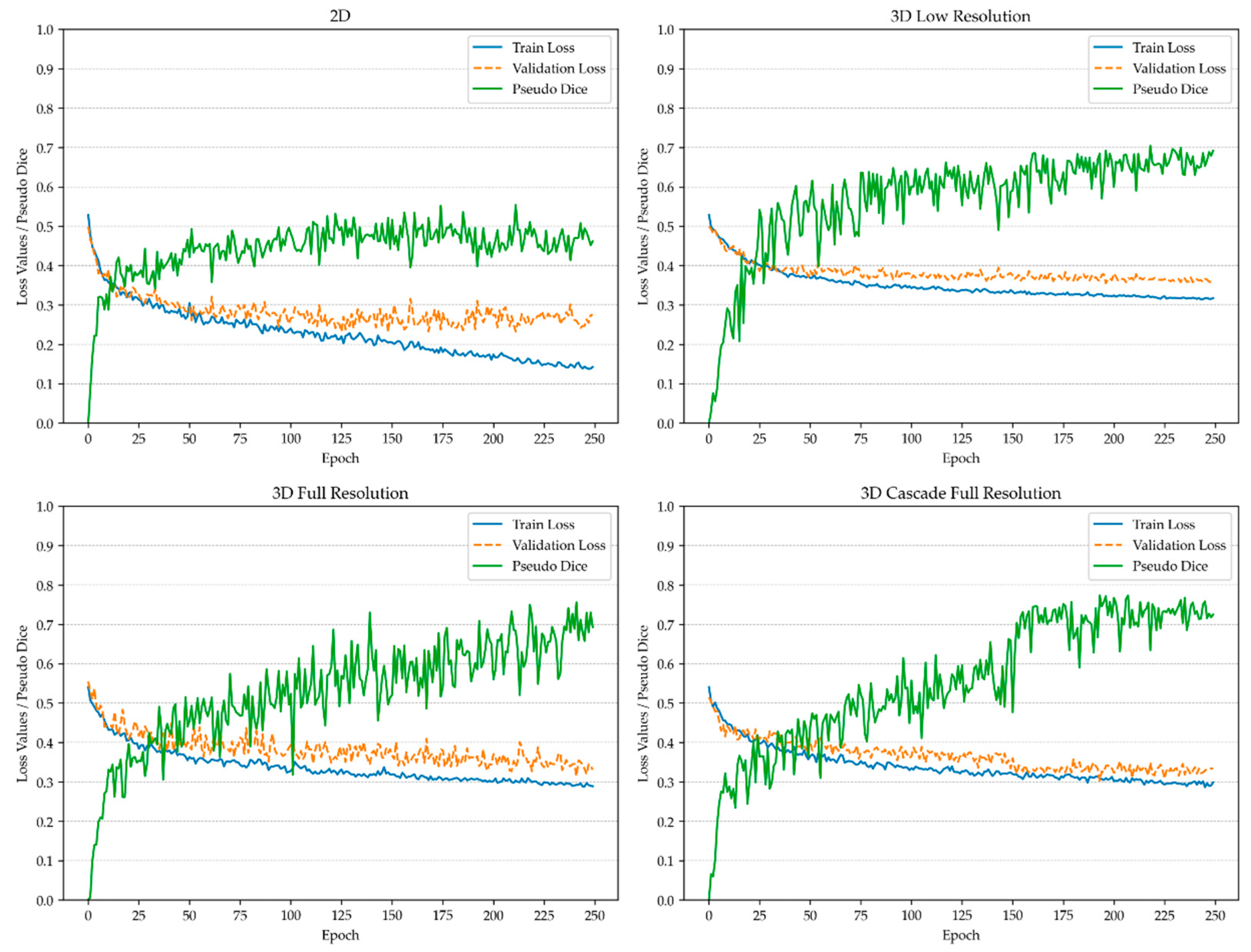
Task: Click blue Train Loss line swatch in 3D Cascade legend
Action: click(1108, 525)
